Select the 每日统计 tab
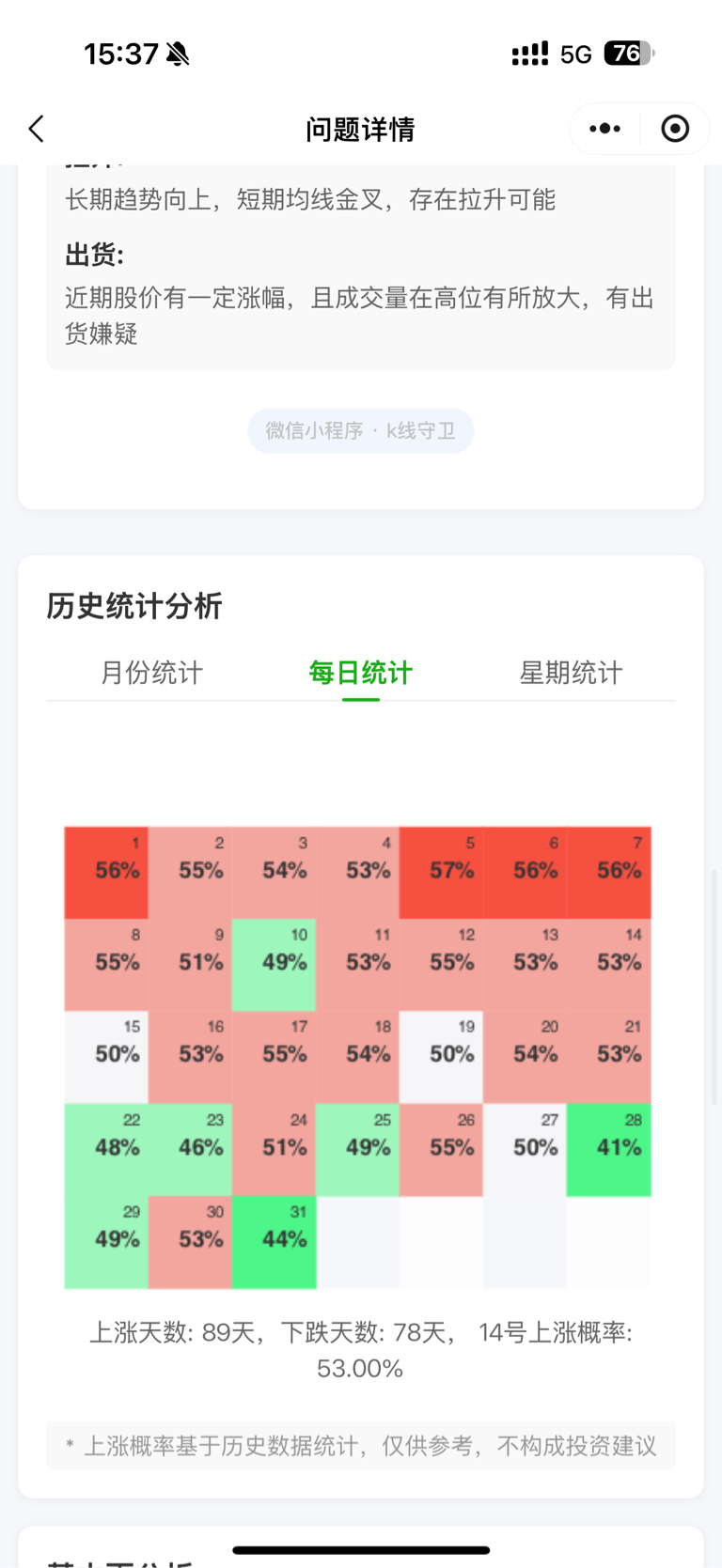722x1568 pixels. 361,673
